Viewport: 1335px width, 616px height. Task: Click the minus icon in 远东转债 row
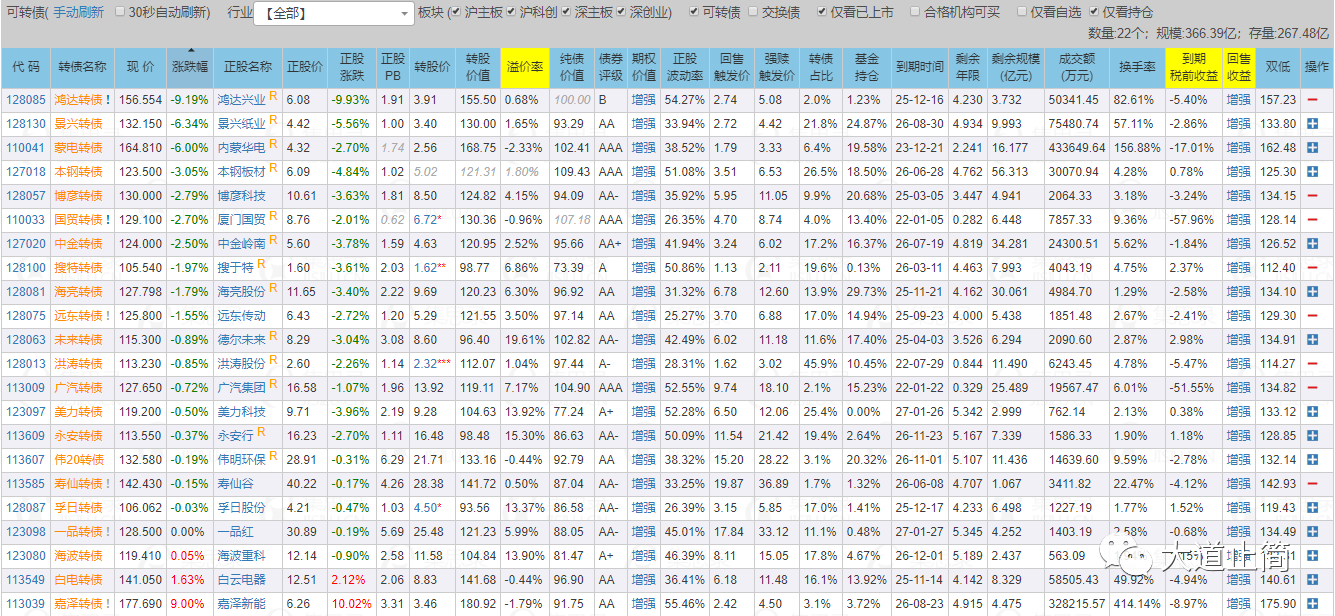[x=1312, y=316]
